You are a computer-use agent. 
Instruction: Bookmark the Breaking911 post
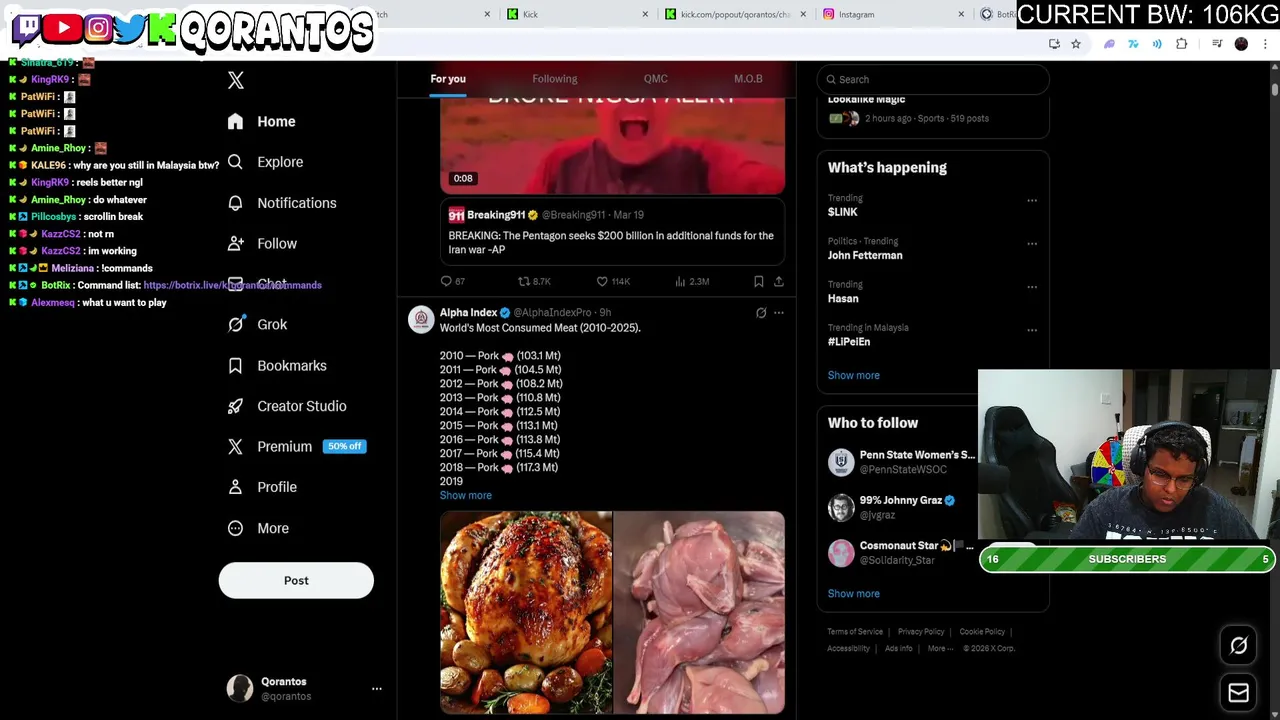tap(758, 281)
